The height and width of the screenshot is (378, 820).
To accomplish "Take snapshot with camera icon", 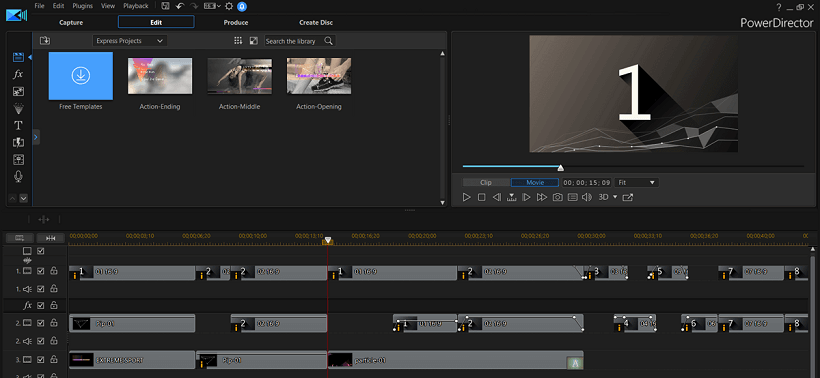I will tap(558, 197).
